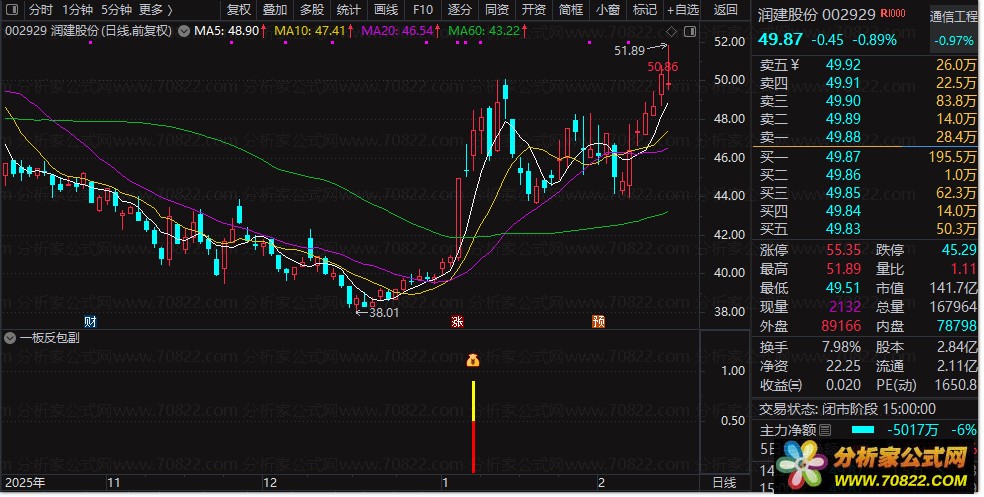Viewport: 984px width, 497px height.
Task: Click the 涨 marker icon on chart
Action: point(457,322)
